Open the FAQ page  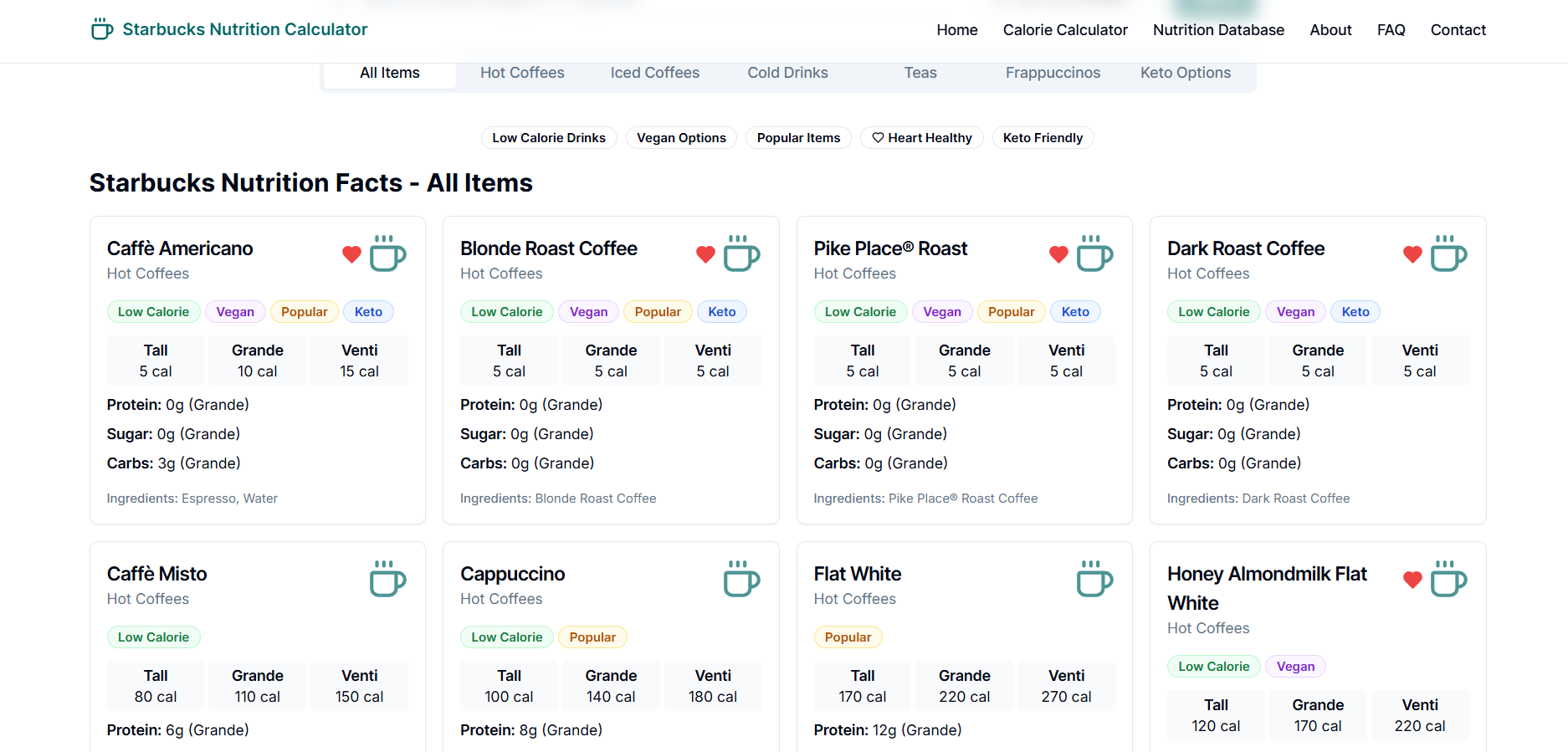(x=1391, y=30)
